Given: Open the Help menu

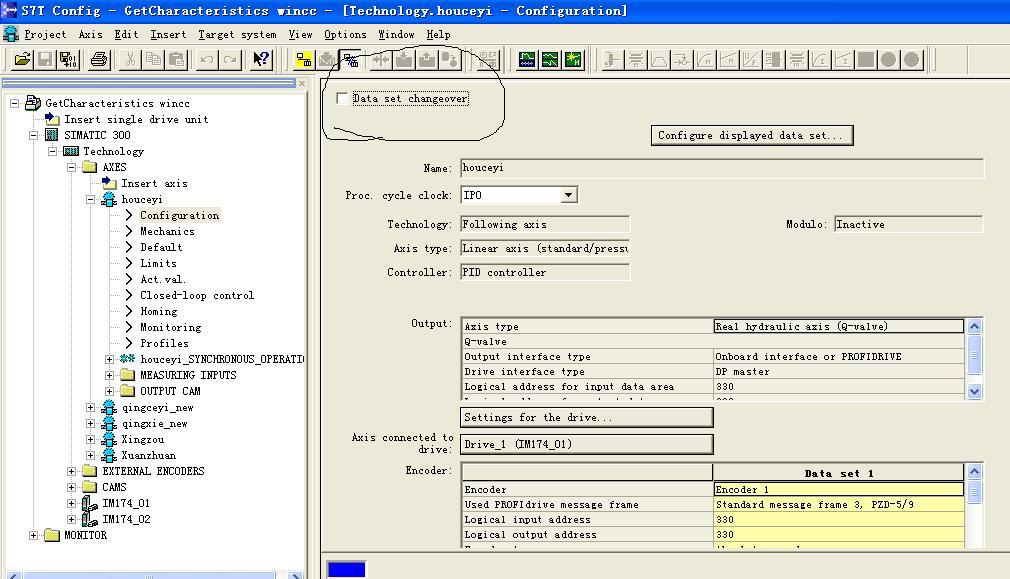Looking at the screenshot, I should coord(438,35).
